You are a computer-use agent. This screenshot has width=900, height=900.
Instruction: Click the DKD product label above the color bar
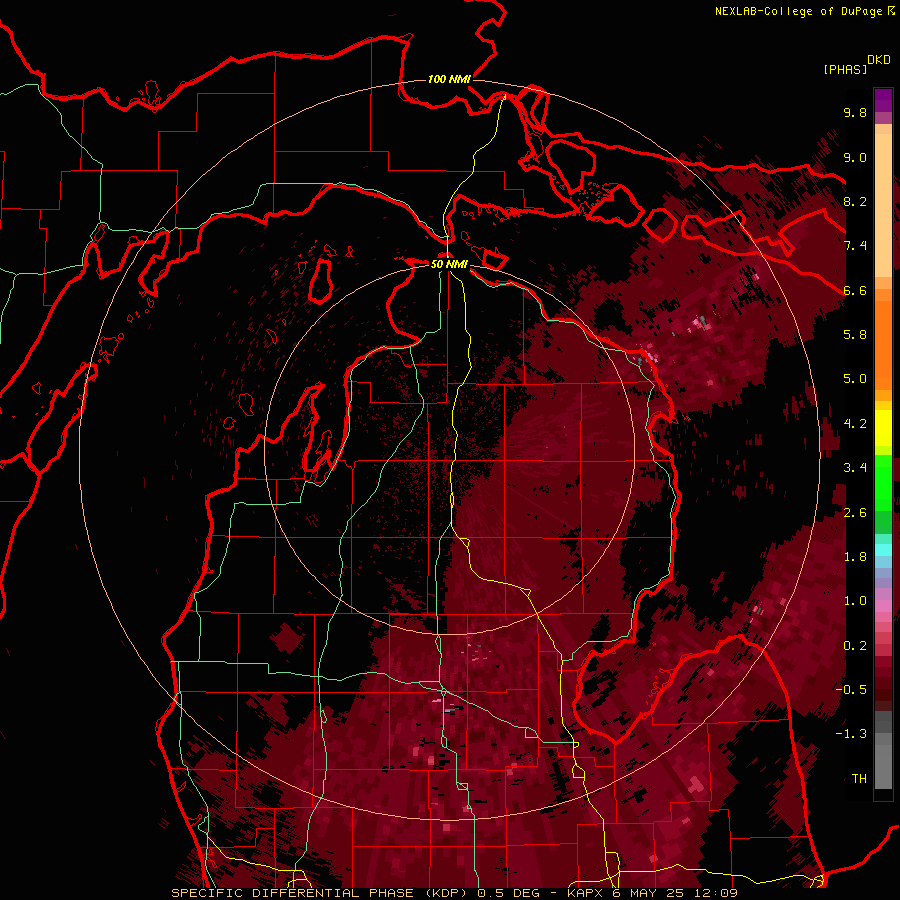click(x=878, y=60)
